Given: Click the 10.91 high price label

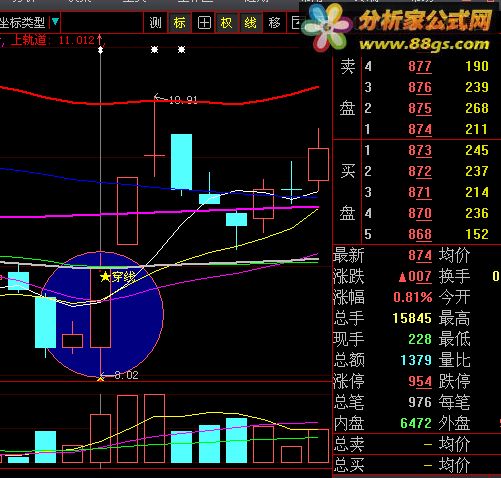Looking at the screenshot, I should tap(183, 100).
